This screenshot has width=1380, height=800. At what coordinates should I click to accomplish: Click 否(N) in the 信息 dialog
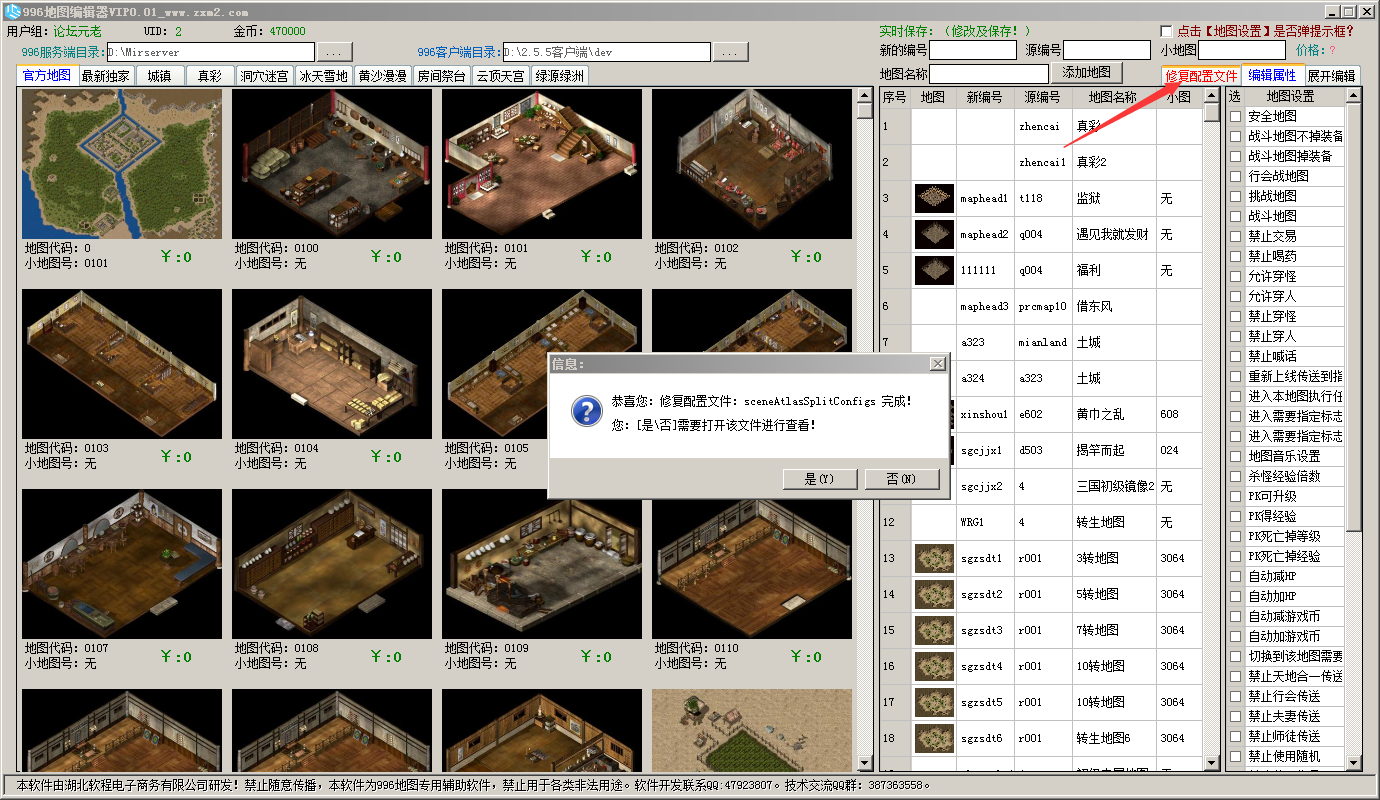coord(901,479)
